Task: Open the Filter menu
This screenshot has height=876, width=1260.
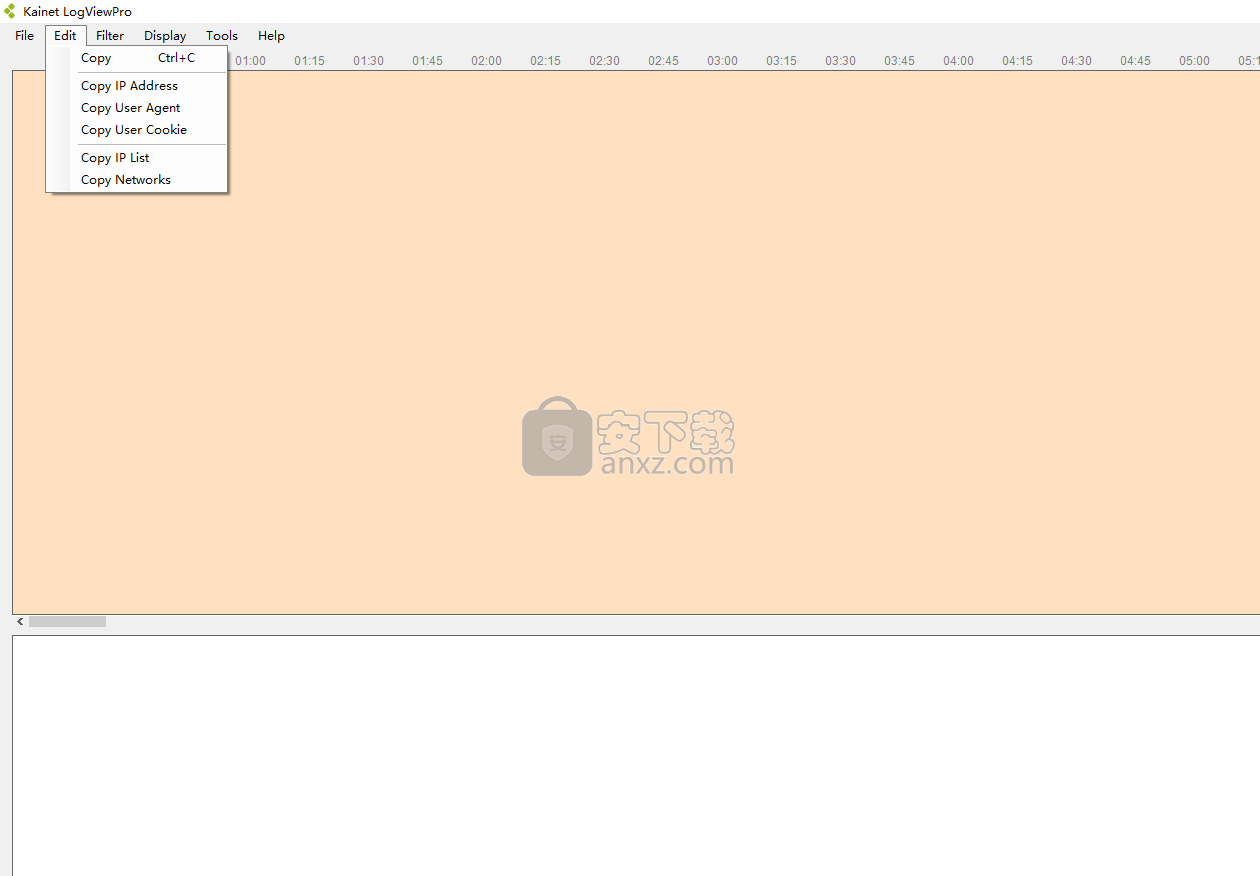Action: (x=110, y=35)
